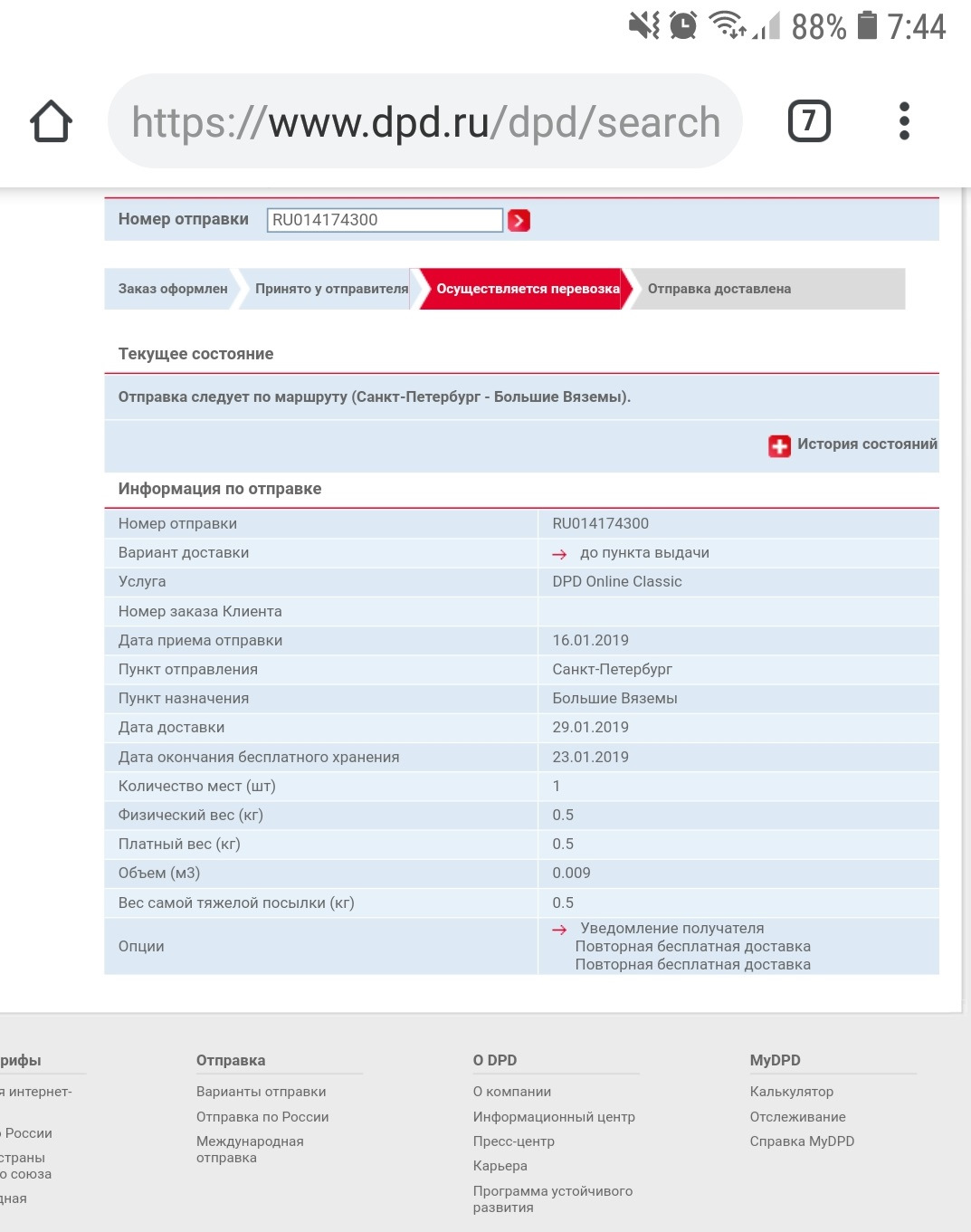Click the Текущее состояние heading
Viewport: 971px width, 1232px height.
click(x=195, y=354)
